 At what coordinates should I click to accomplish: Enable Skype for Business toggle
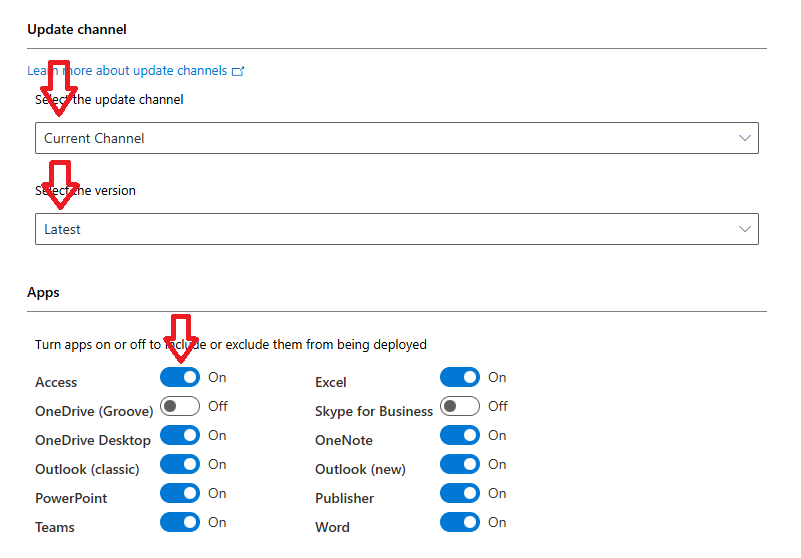click(460, 407)
